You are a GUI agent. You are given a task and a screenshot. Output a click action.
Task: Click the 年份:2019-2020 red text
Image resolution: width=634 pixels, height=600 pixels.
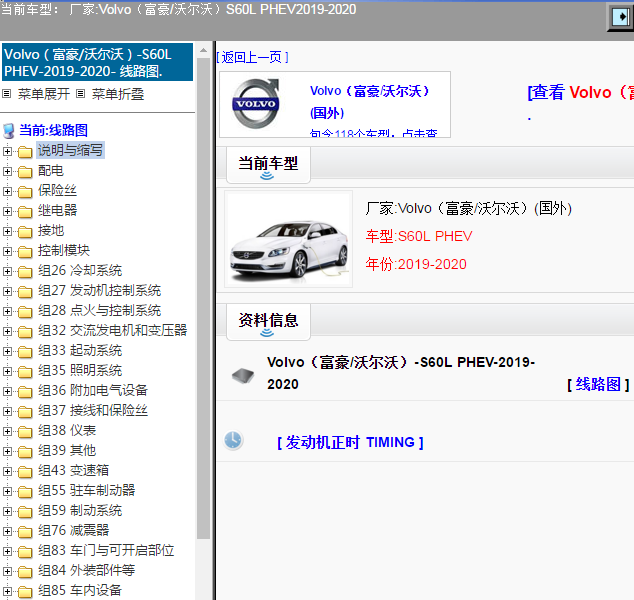click(x=416, y=264)
